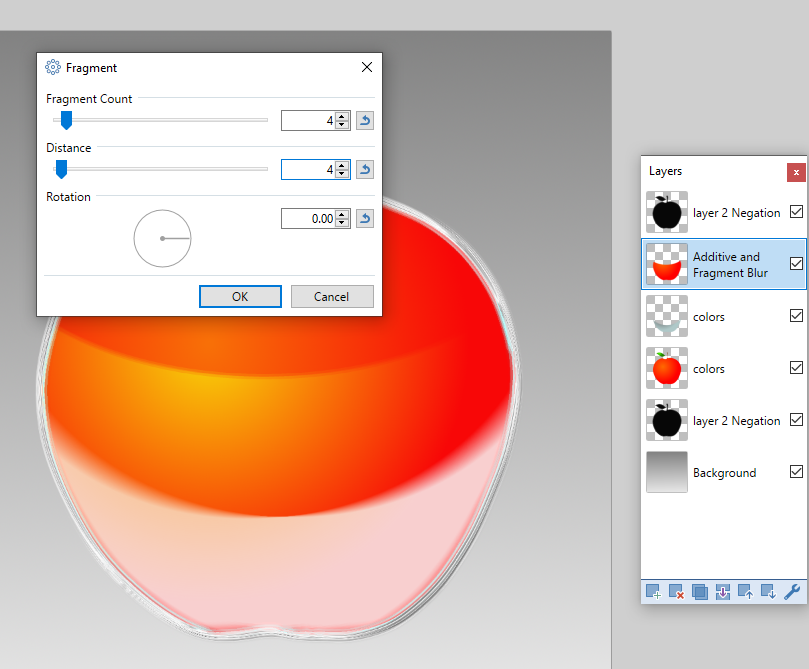Decrease Distance with down arrow
Viewport: 809px width, 669px height.
click(342, 173)
